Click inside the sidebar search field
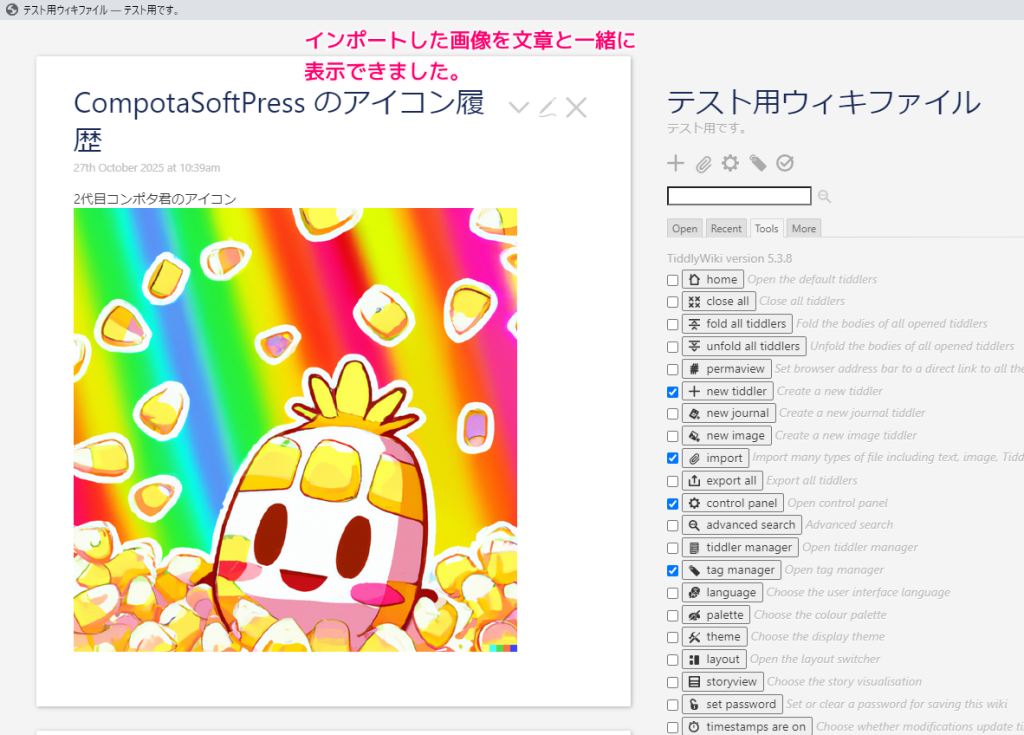 738,195
